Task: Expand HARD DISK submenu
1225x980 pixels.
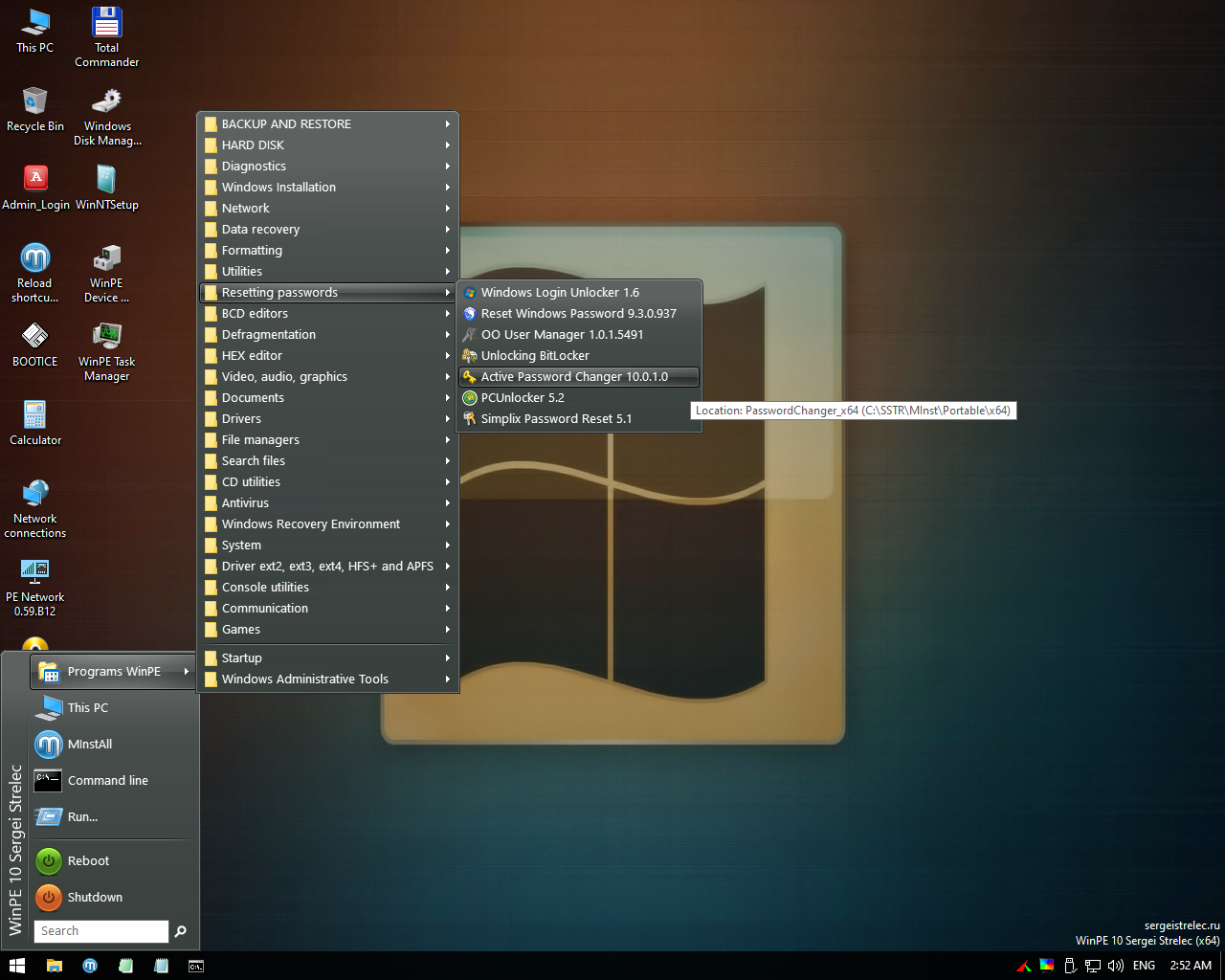Action: [x=327, y=145]
